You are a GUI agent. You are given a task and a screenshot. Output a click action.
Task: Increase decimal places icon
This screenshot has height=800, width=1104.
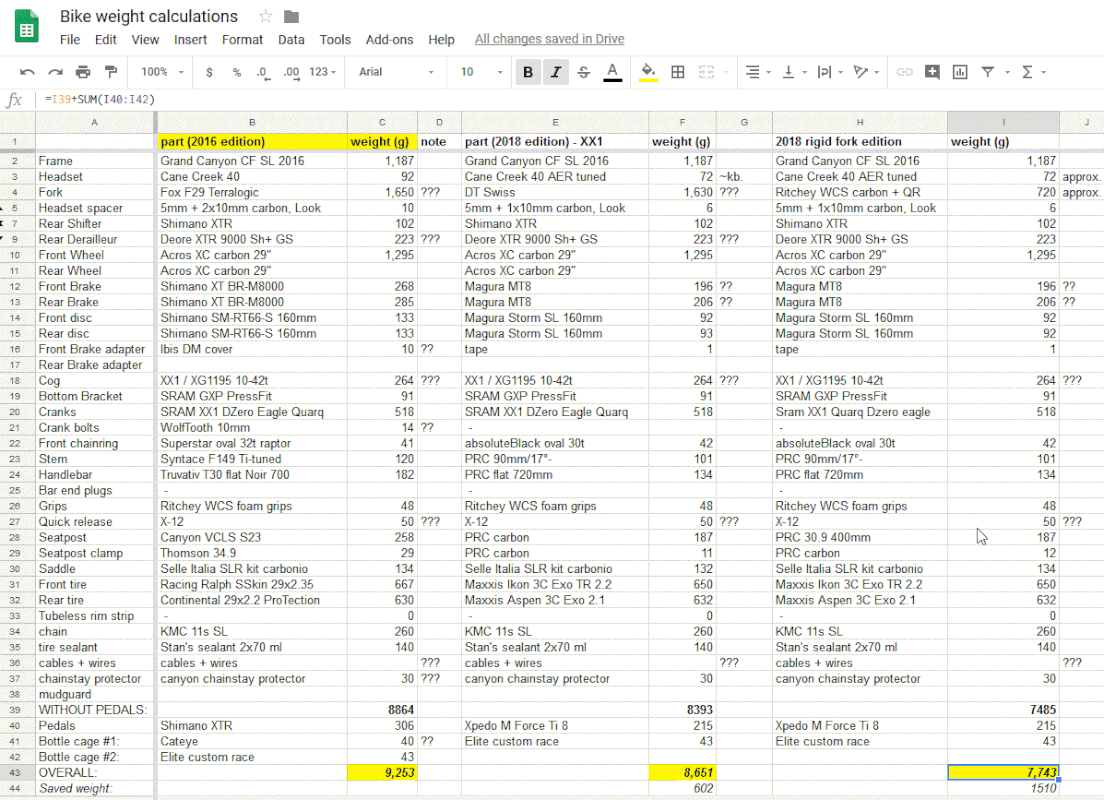291,72
